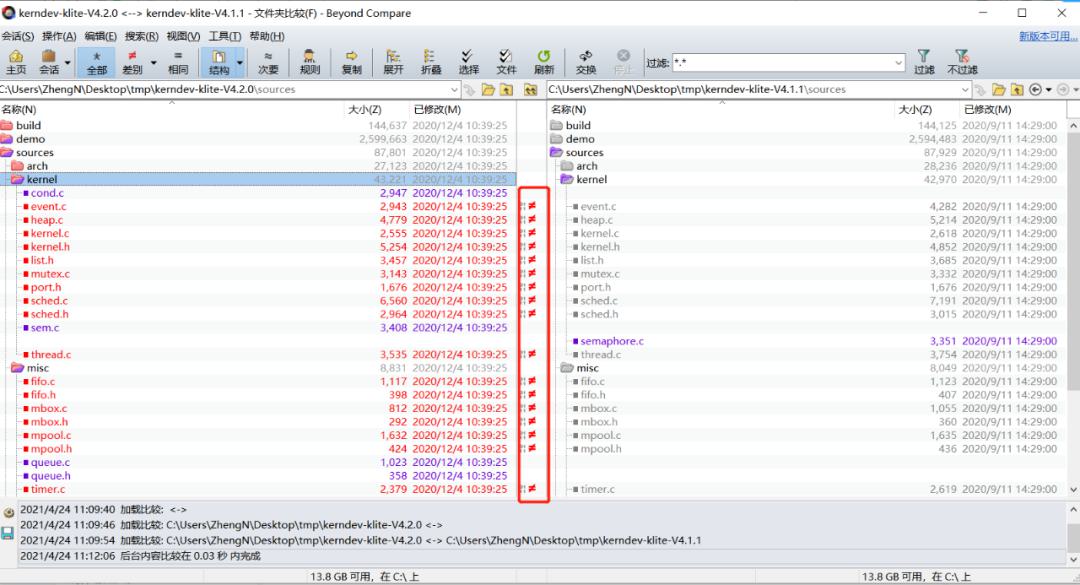Click the not-equal marker for event.c
Viewport: 1080px width, 585px height.
(532, 206)
